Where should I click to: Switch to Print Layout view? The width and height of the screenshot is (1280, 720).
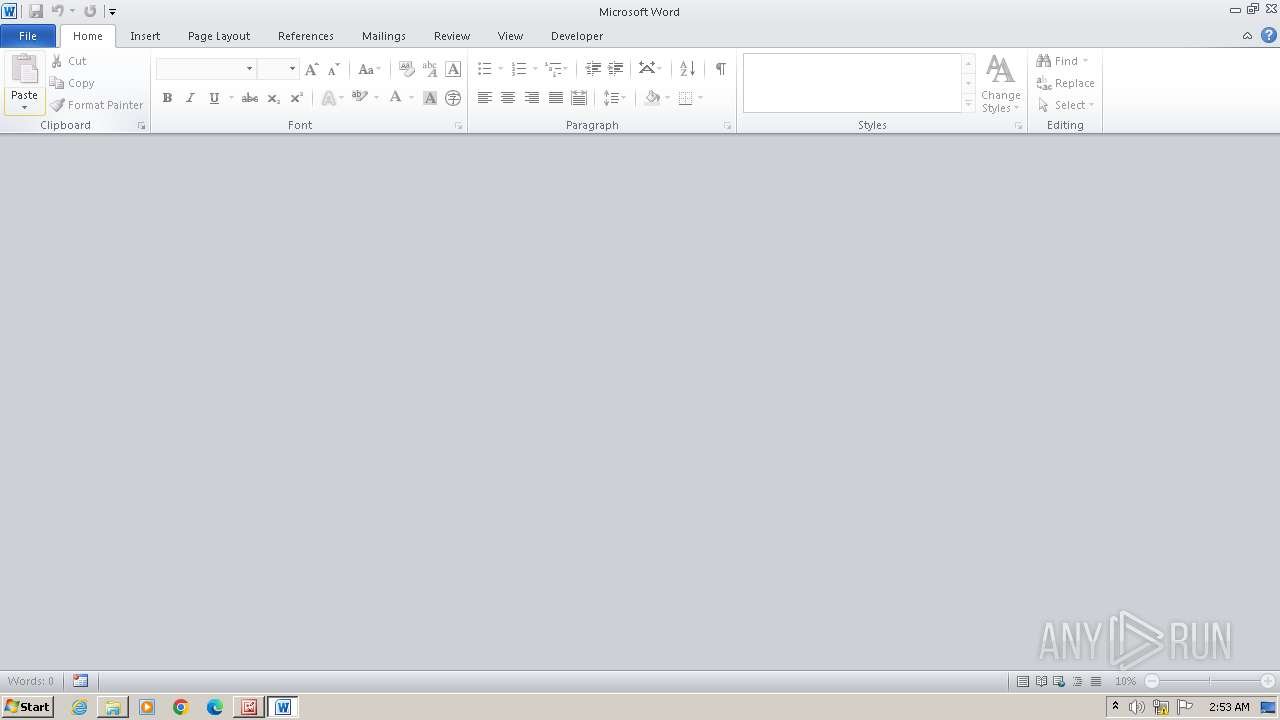point(1023,681)
